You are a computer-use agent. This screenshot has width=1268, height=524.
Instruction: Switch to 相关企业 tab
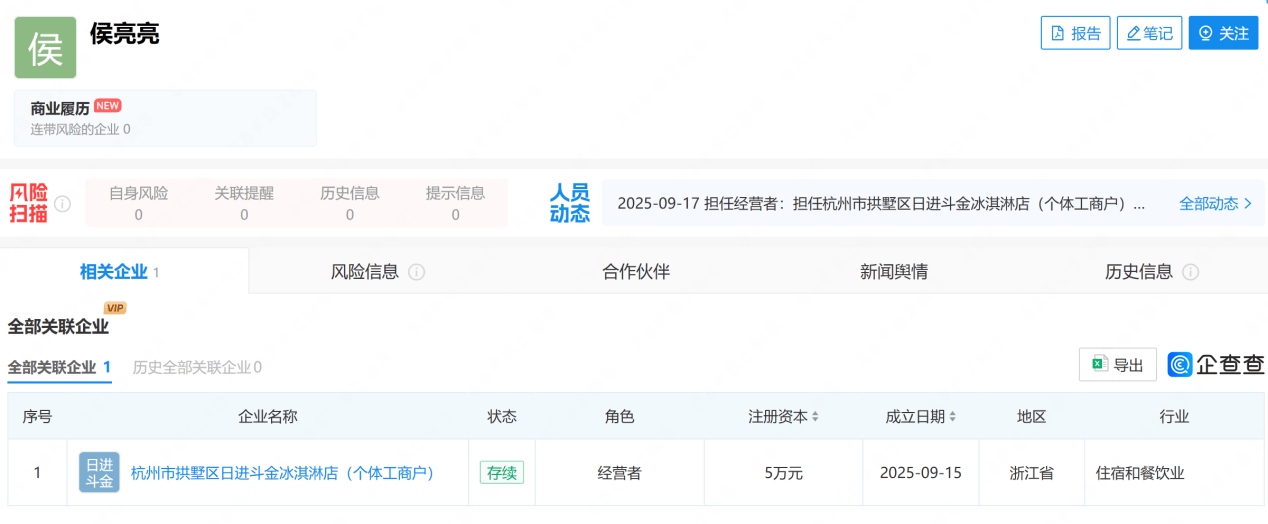click(x=124, y=271)
